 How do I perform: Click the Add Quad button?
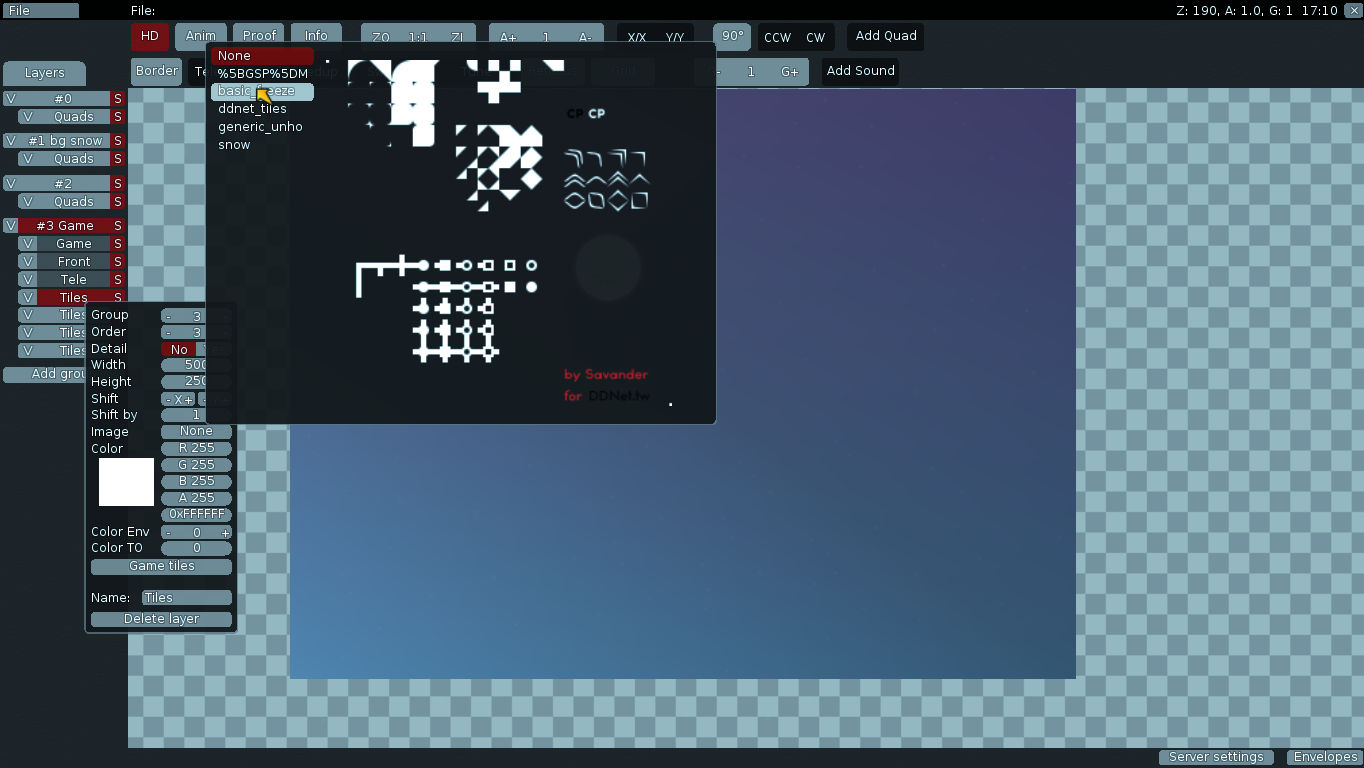point(885,36)
